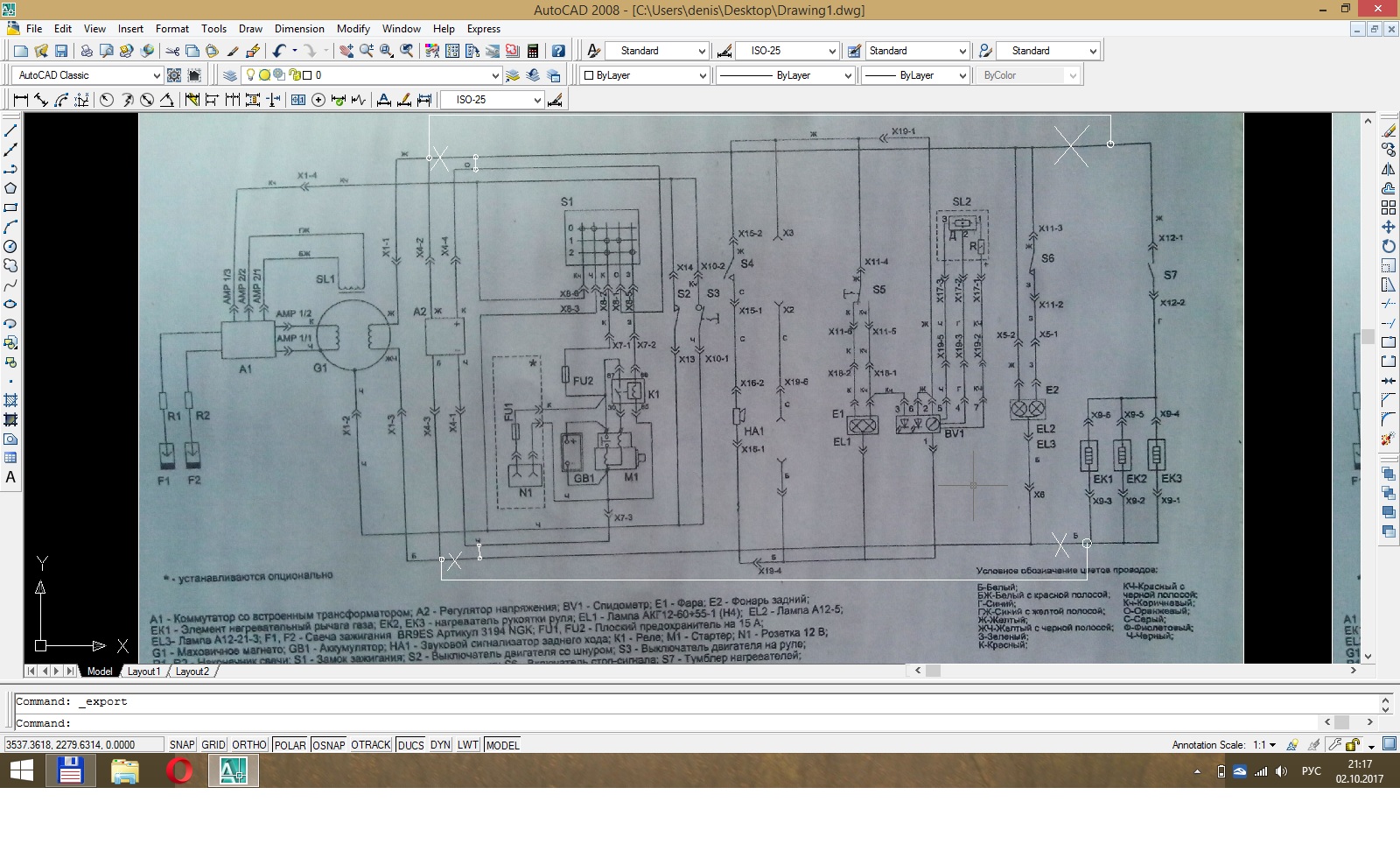Screen dimensions: 1400x858
Task: Click the layer 0 color swatch
Action: coord(307,75)
